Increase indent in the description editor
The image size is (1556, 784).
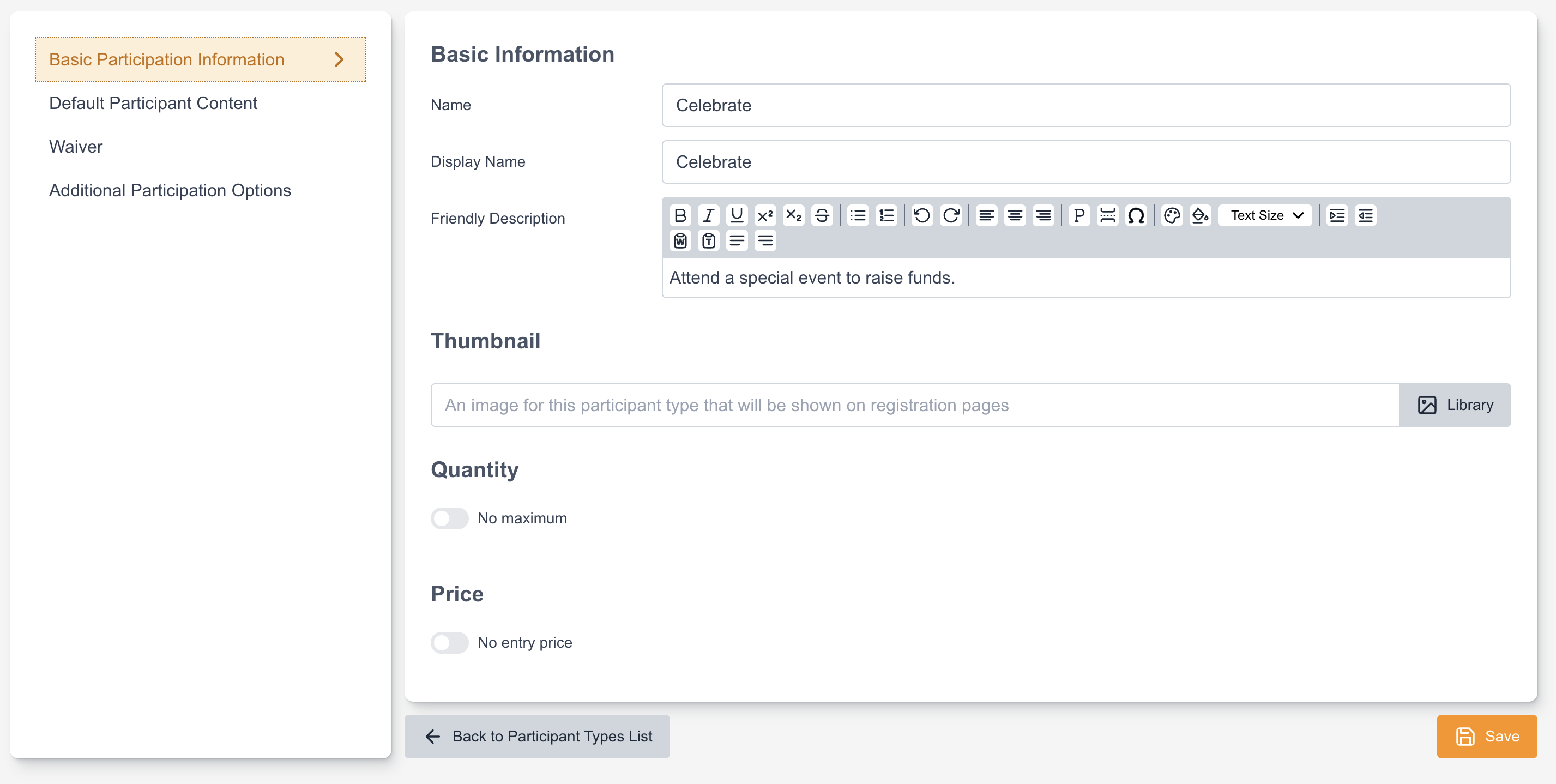pyautogui.click(x=1337, y=216)
